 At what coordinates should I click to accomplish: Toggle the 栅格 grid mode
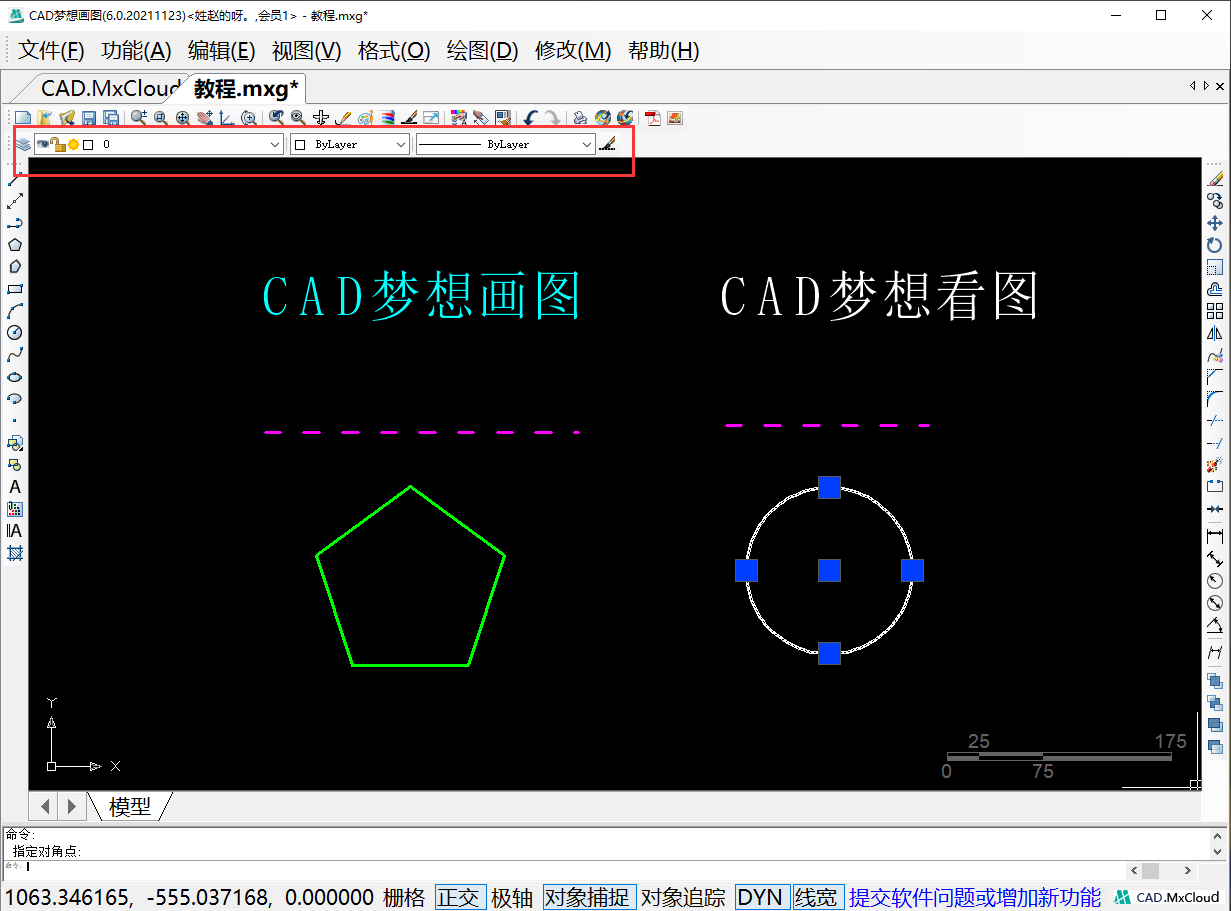pos(404,897)
